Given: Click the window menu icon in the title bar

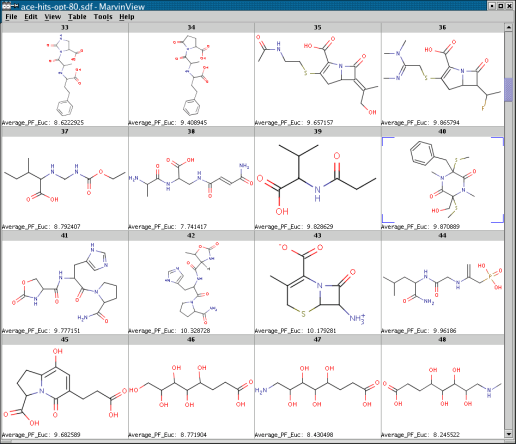Looking at the screenshot, I should point(9,6).
